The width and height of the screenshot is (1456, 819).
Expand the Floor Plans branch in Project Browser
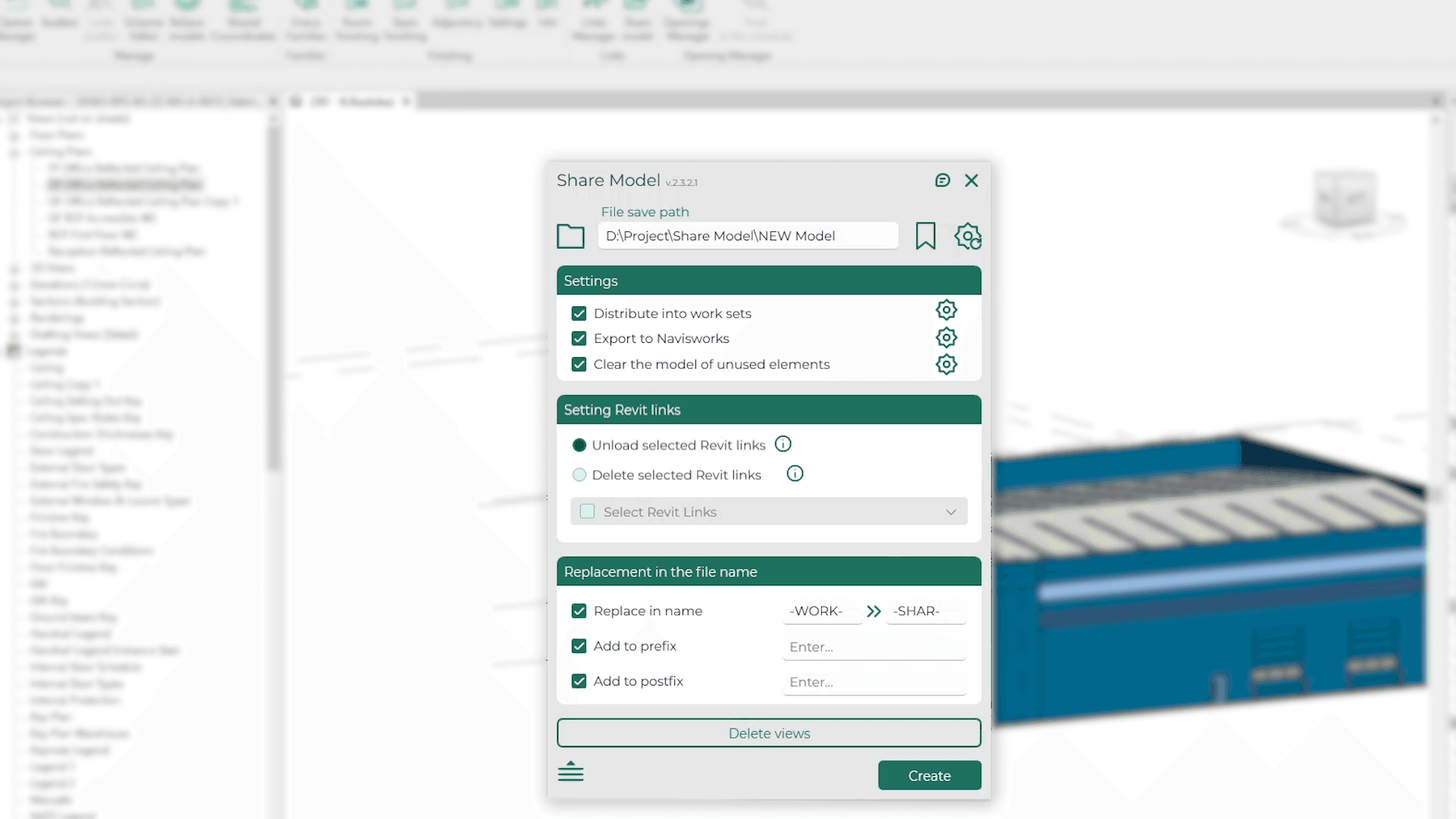(14, 135)
